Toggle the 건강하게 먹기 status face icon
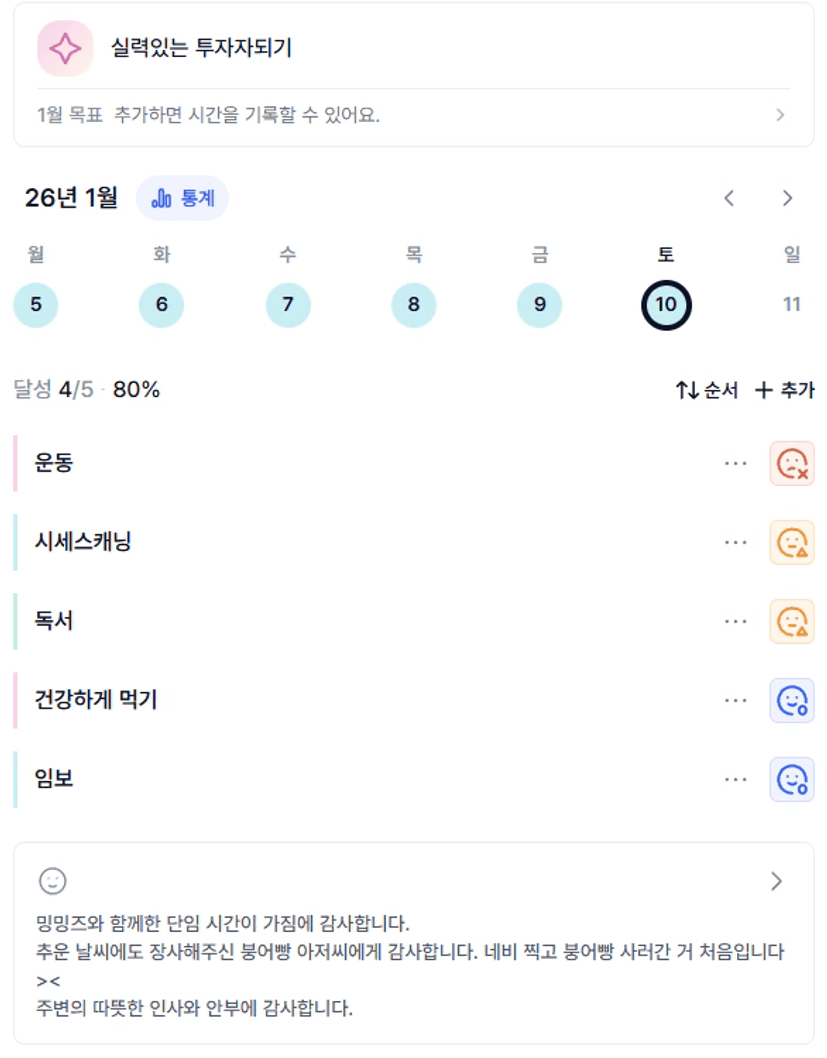 click(792, 700)
